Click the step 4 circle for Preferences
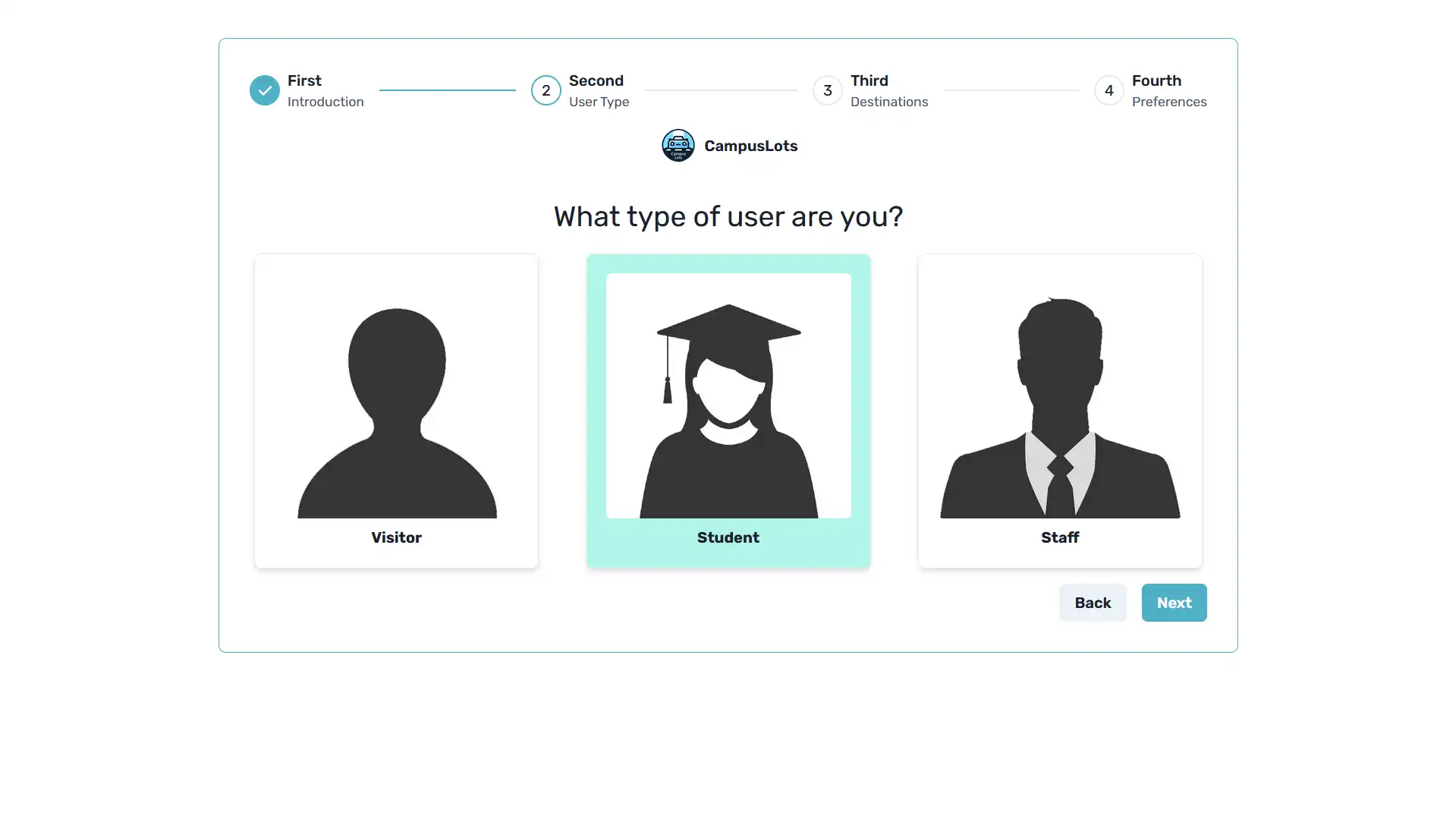The image size is (1456, 819). pos(1109,90)
